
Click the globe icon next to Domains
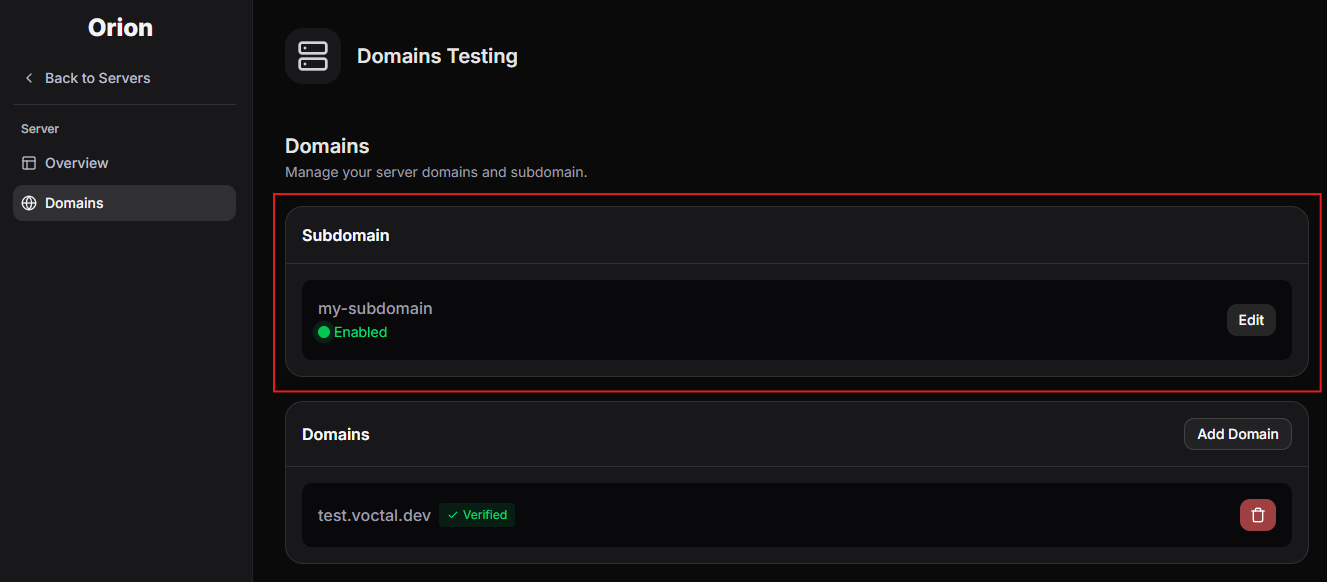pos(29,203)
